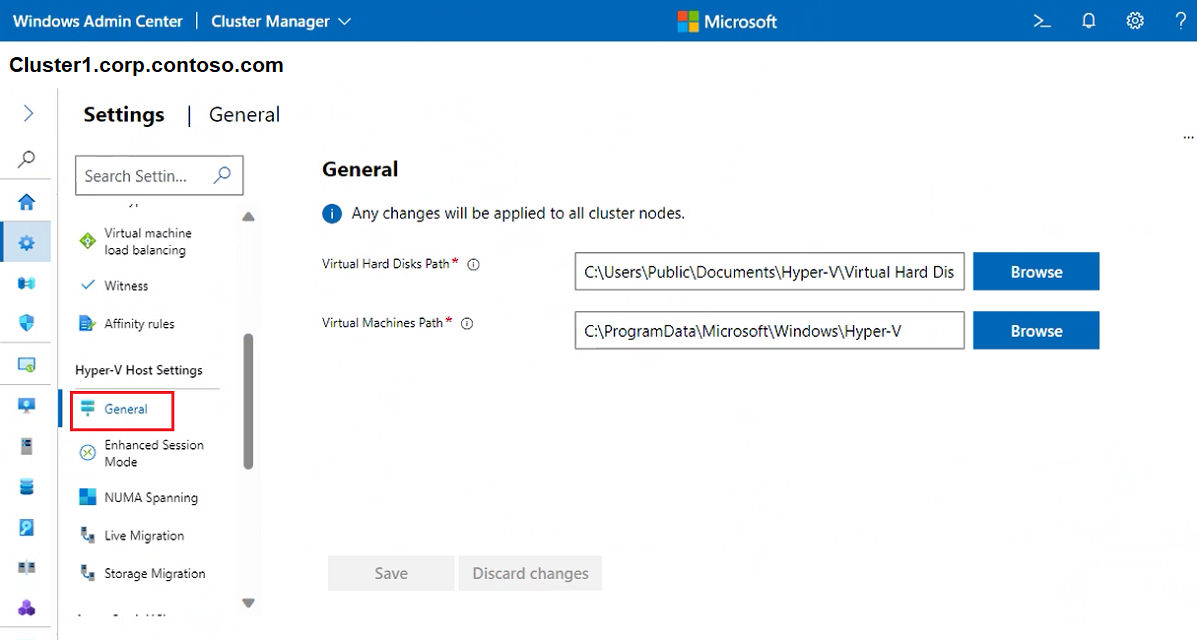Click the Virtual Machines Path input field
This screenshot has height=640, width=1197.
tap(769, 330)
